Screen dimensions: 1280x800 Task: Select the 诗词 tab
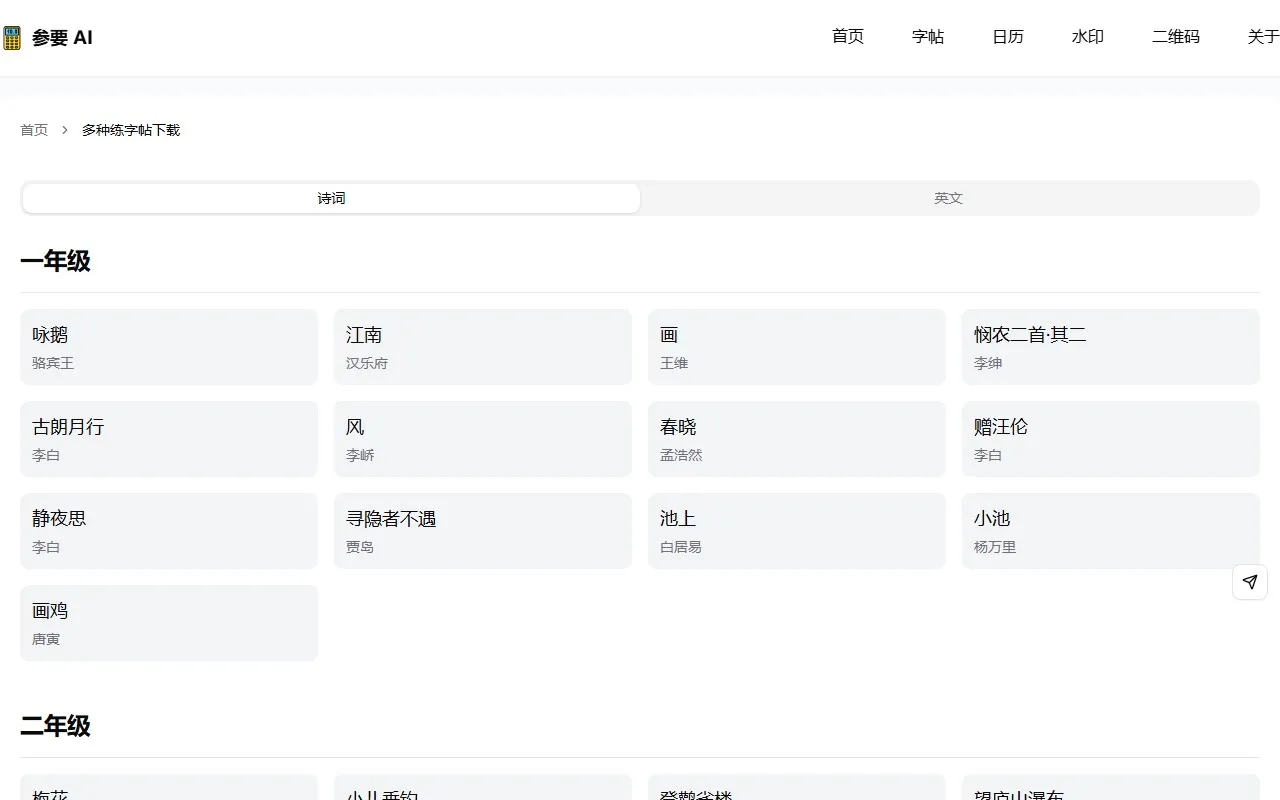331,198
